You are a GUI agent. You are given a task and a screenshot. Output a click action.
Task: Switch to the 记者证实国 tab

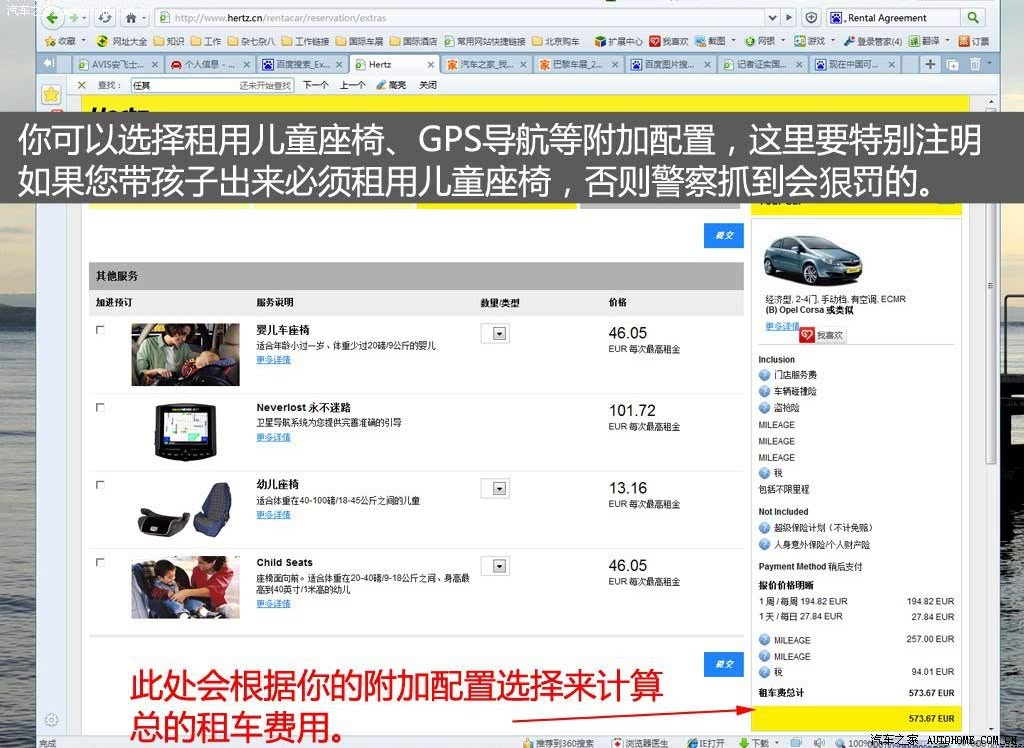click(x=763, y=64)
